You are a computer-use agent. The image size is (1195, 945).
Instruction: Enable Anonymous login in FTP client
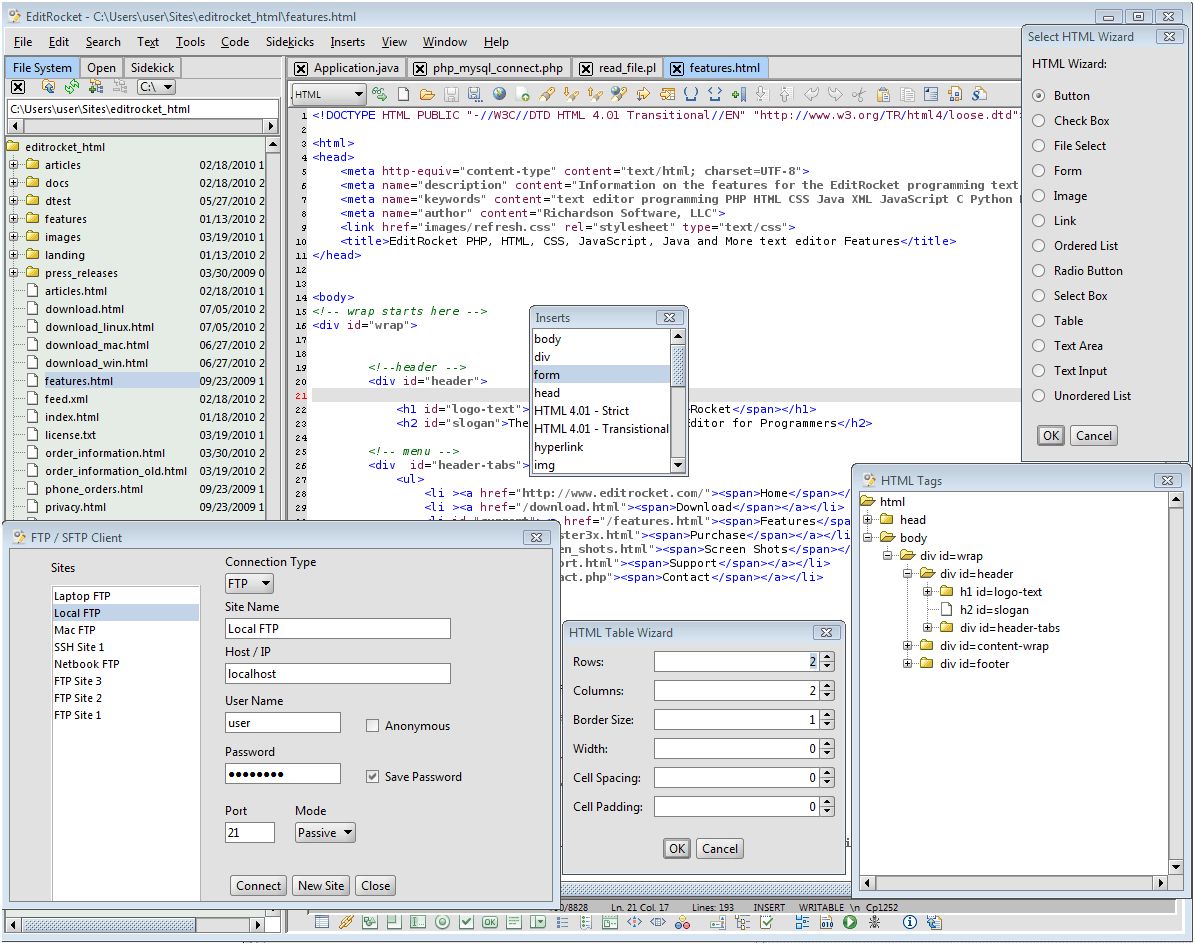[372, 725]
